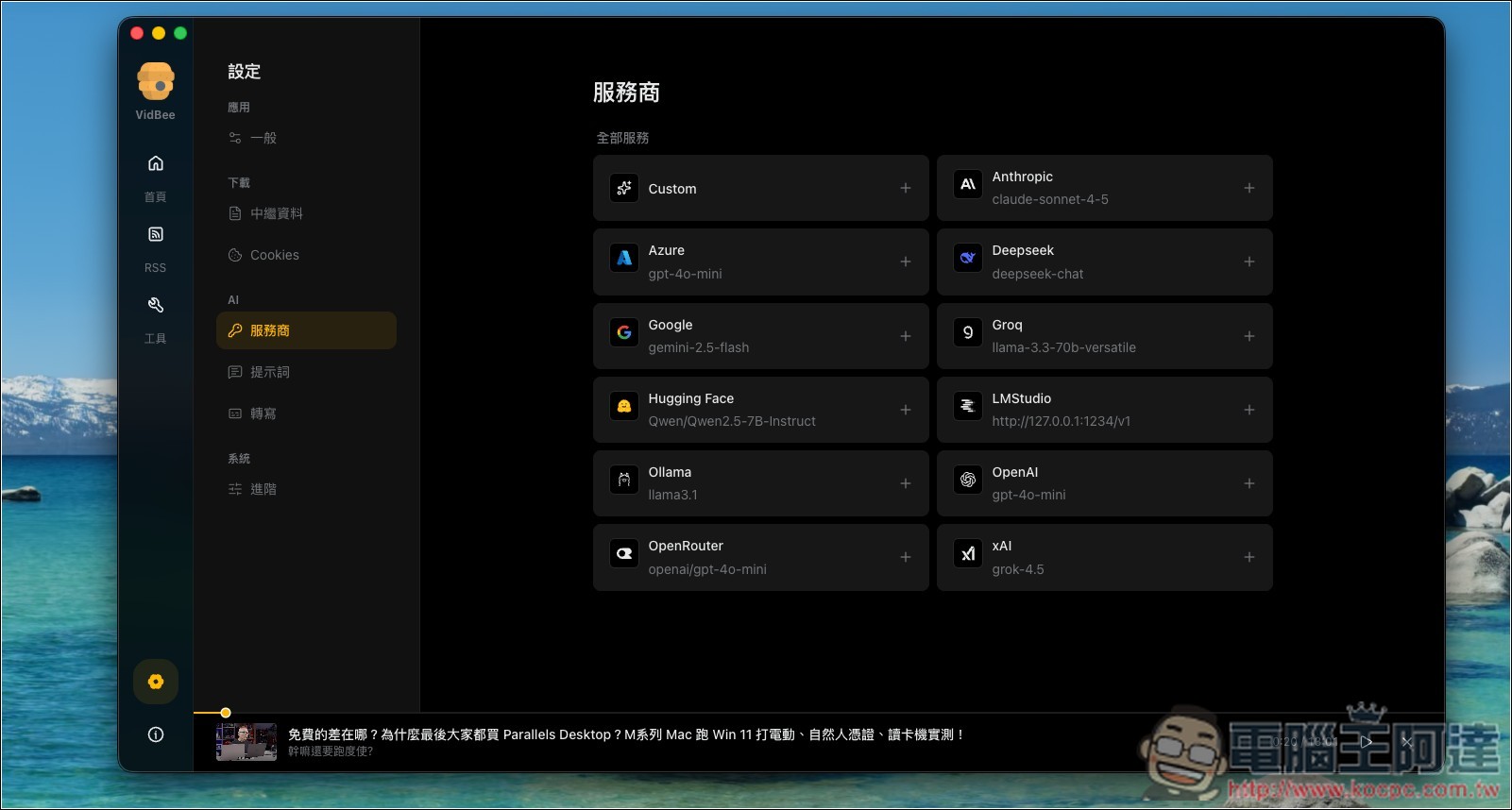Click the Ollama llama icon
Viewport: 1512px width, 810px height.
click(x=624, y=480)
